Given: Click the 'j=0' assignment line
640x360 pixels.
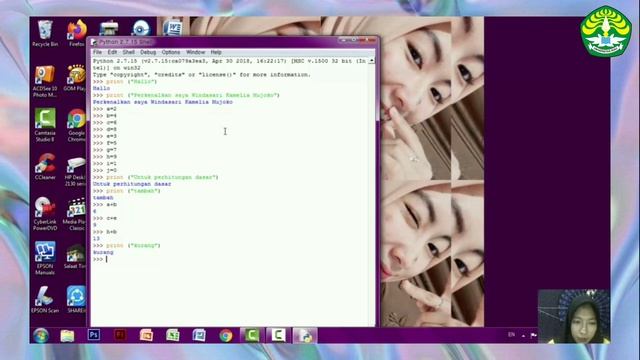Looking at the screenshot, I should [x=104, y=170].
